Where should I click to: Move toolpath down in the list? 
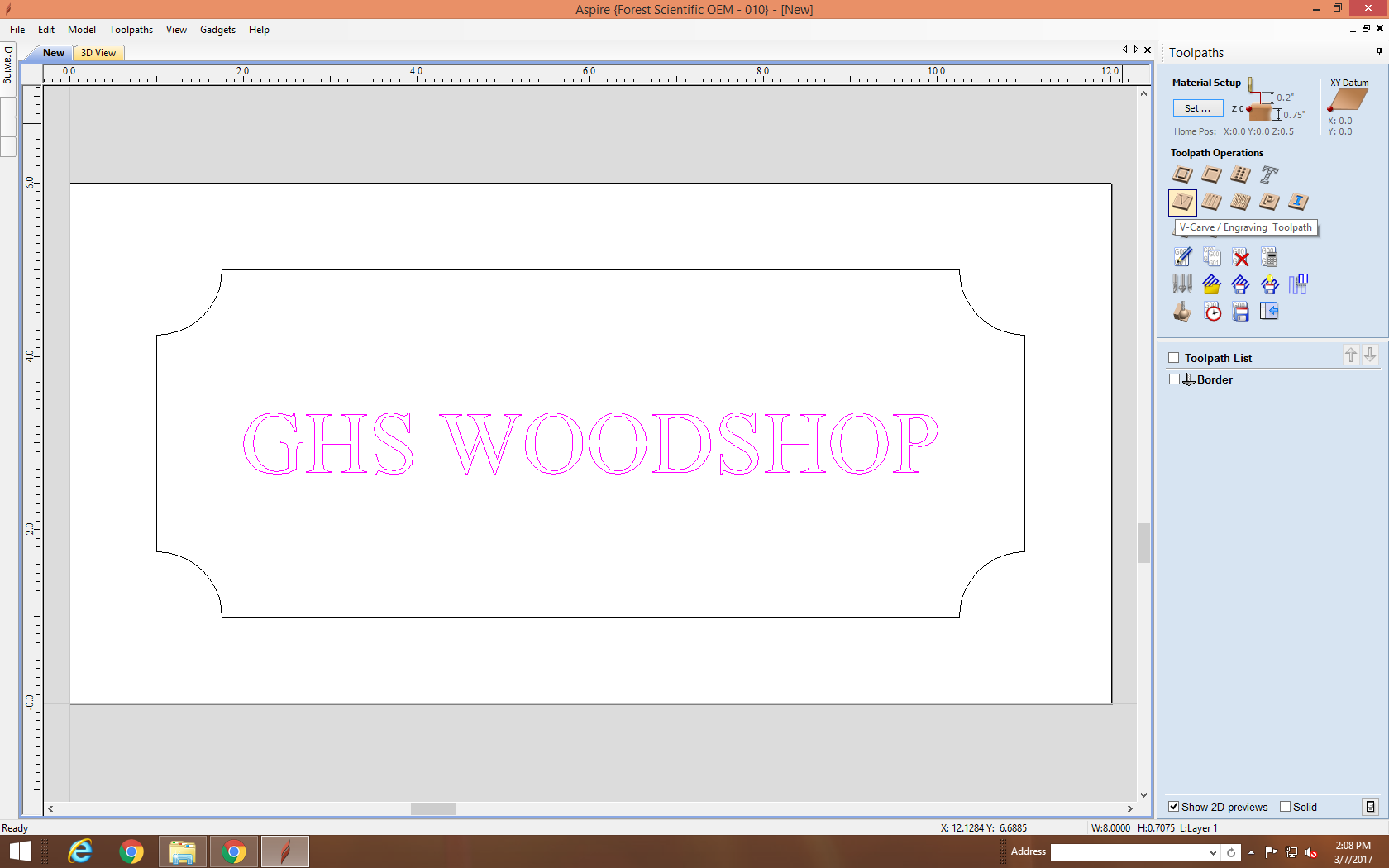tap(1370, 355)
